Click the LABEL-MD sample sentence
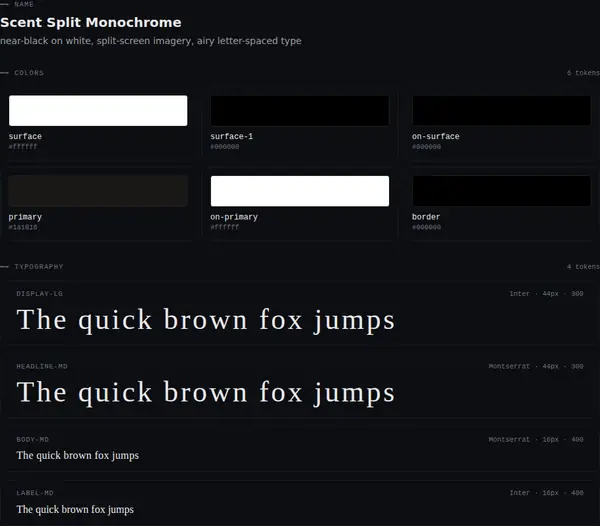The height and width of the screenshot is (526, 600). click(75, 510)
